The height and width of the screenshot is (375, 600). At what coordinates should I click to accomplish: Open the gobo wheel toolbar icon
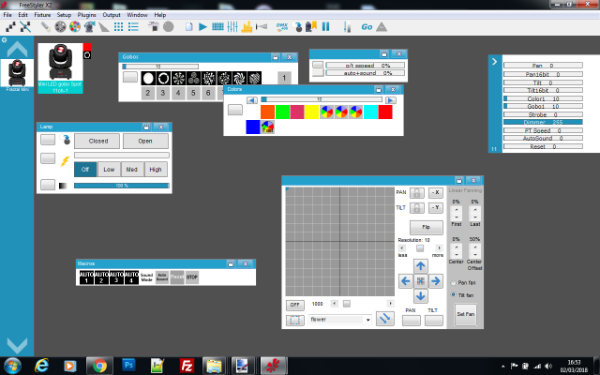click(60, 27)
